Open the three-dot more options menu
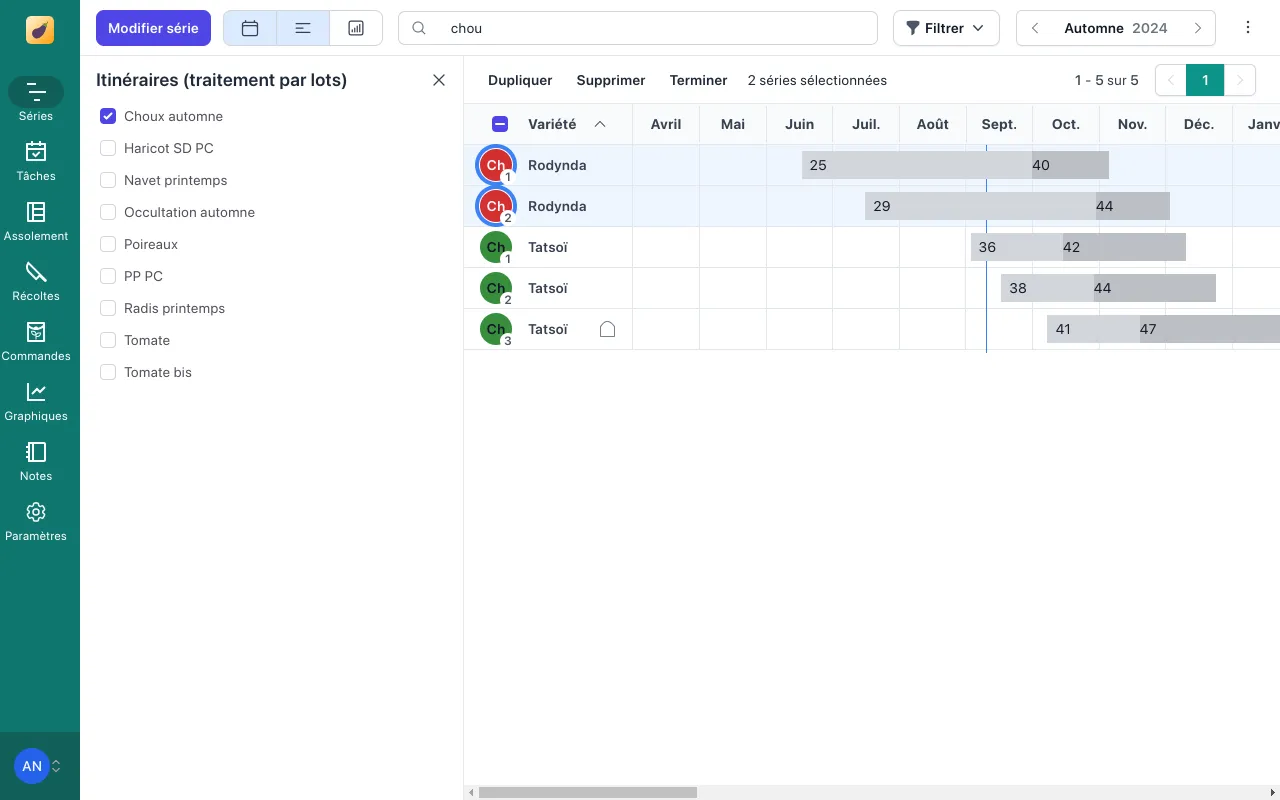Screen dimensions: 1280x800 coord(1247,28)
